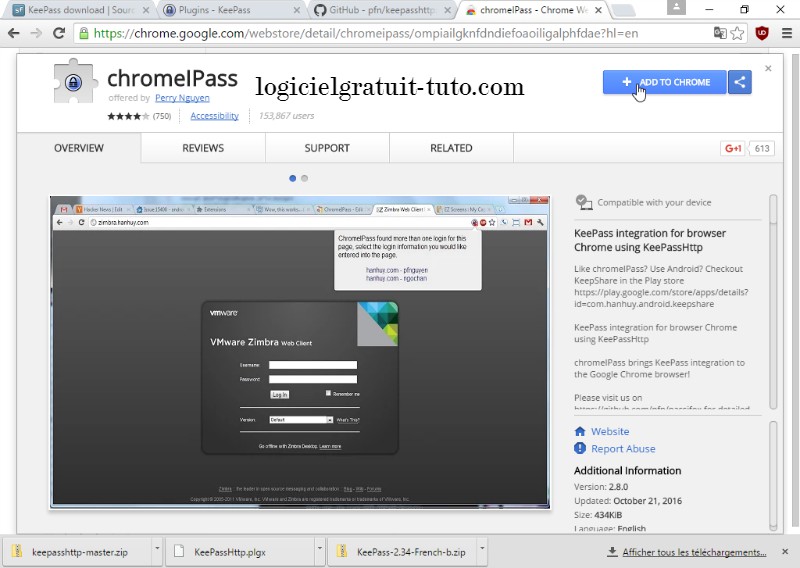Click the Compatible with your device icon
Image resolution: width=800 pixels, height=568 pixels.
coord(584,202)
